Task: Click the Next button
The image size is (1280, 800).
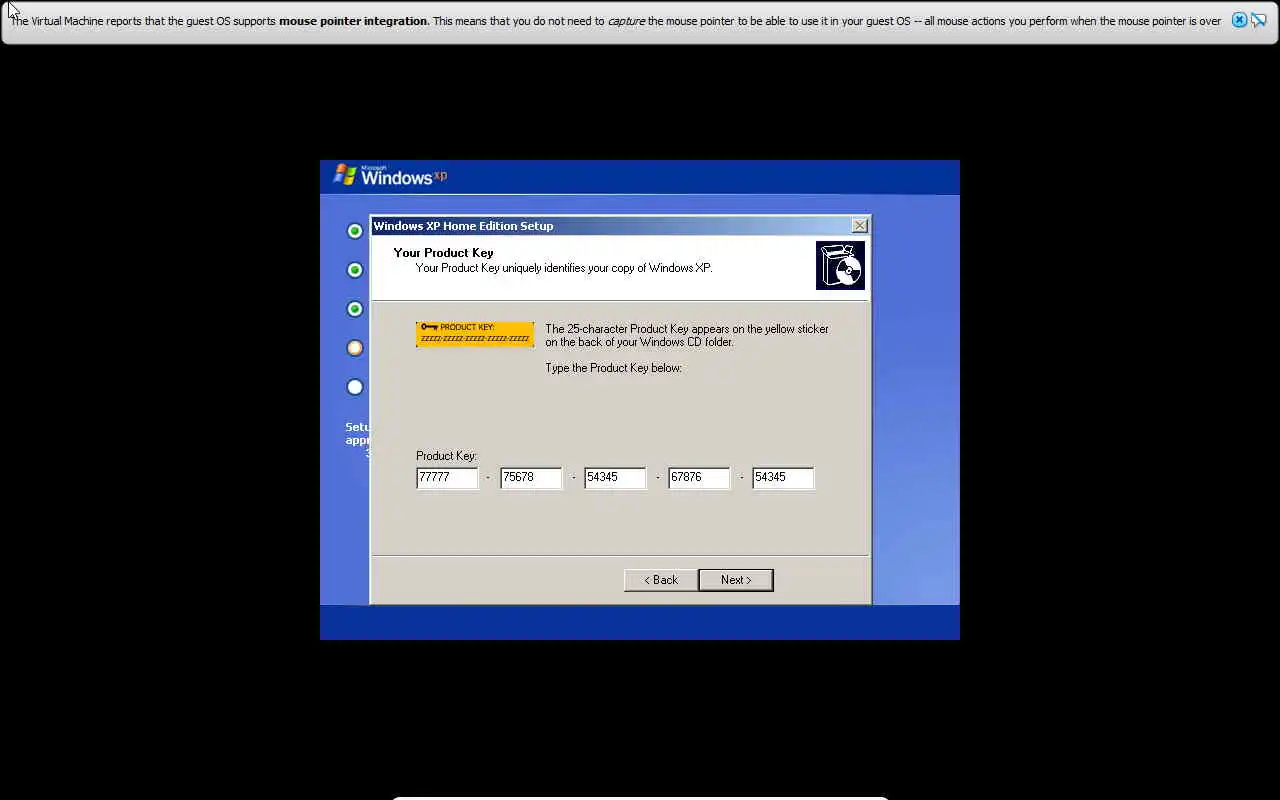Action: click(736, 580)
